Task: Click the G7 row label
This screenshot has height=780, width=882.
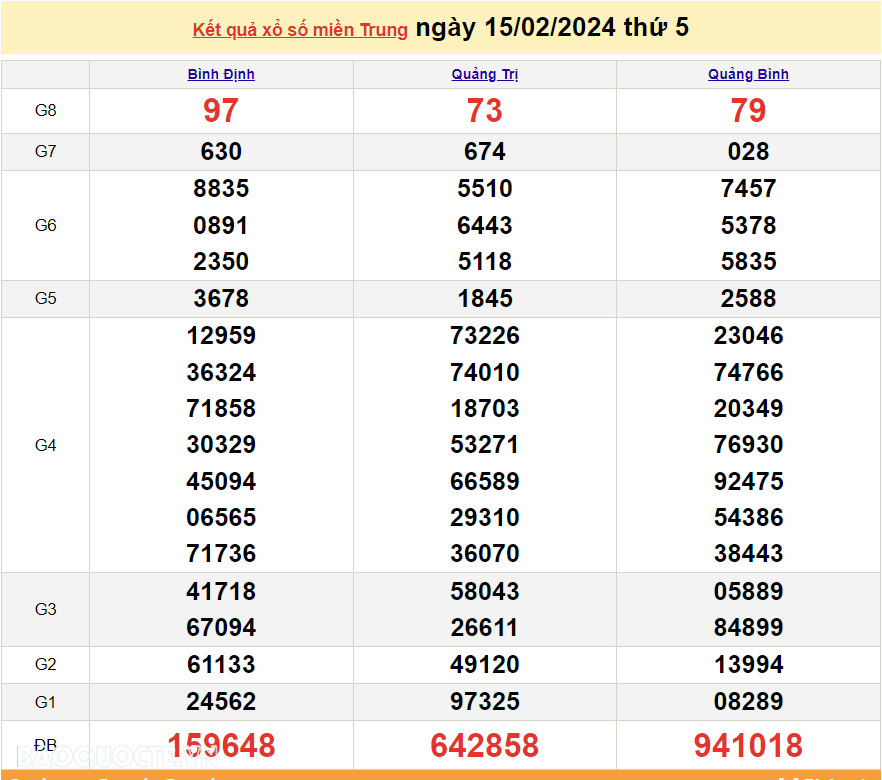Action: [46, 152]
